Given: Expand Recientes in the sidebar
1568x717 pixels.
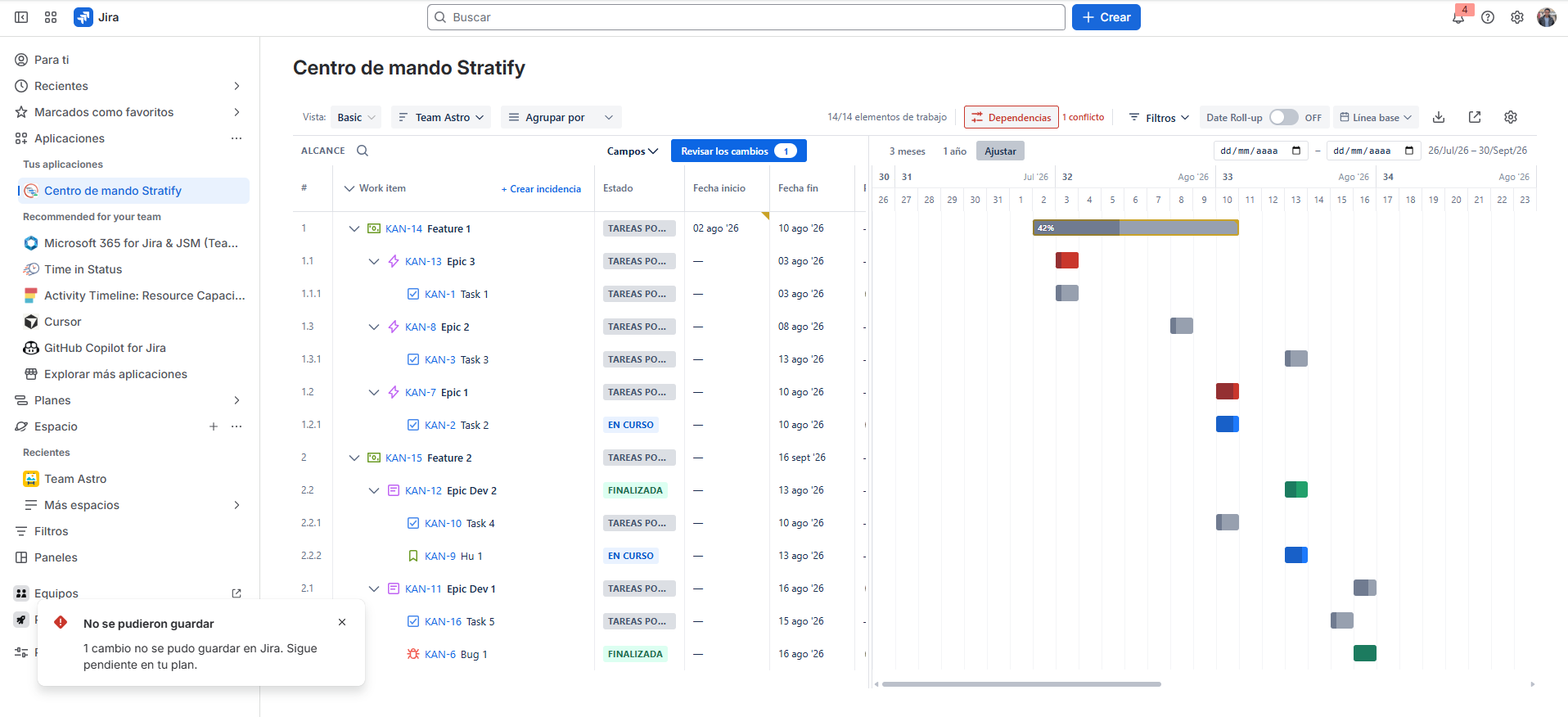Looking at the screenshot, I should coord(237,86).
